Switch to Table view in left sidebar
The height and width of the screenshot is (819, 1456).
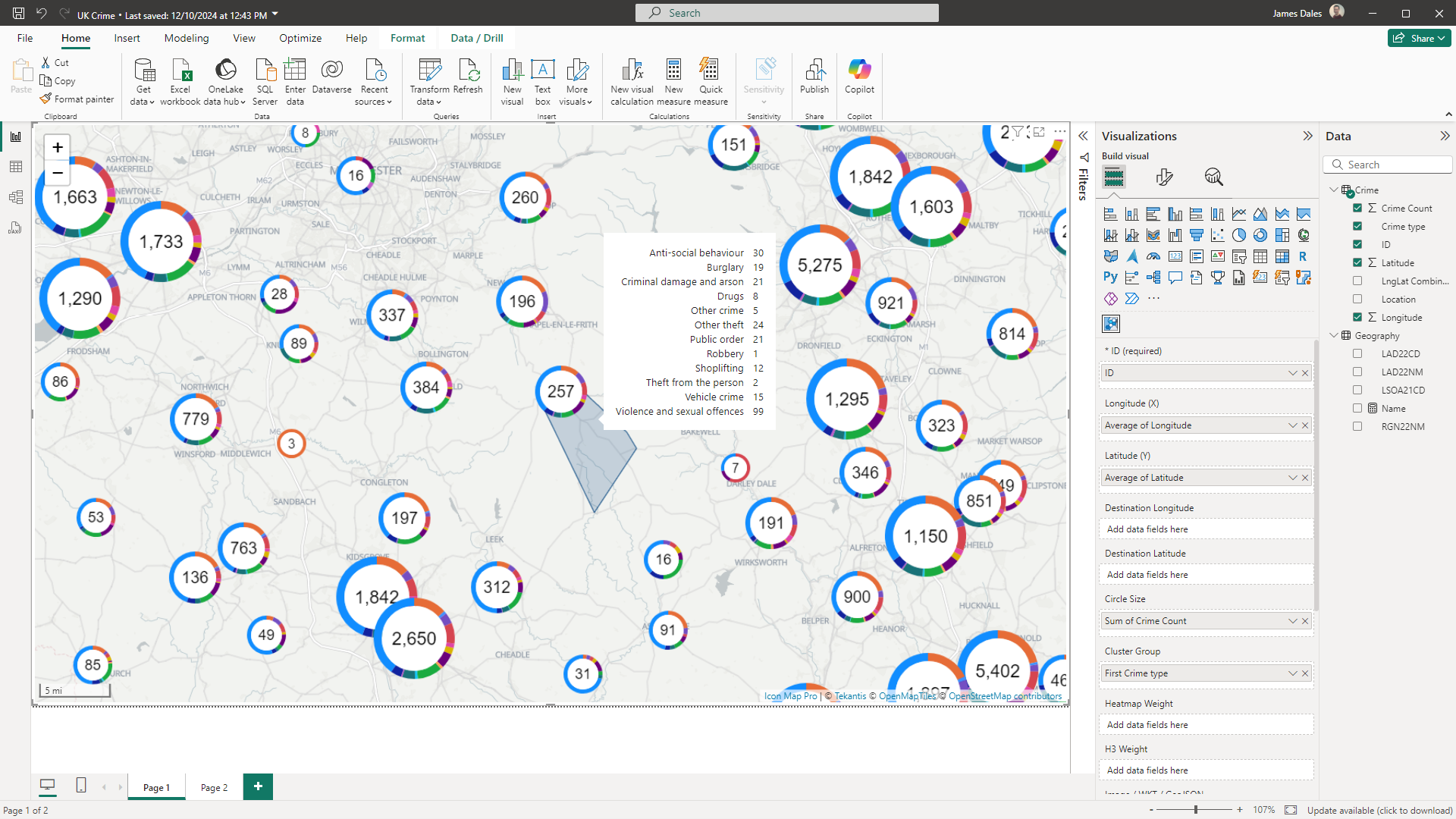click(x=16, y=167)
